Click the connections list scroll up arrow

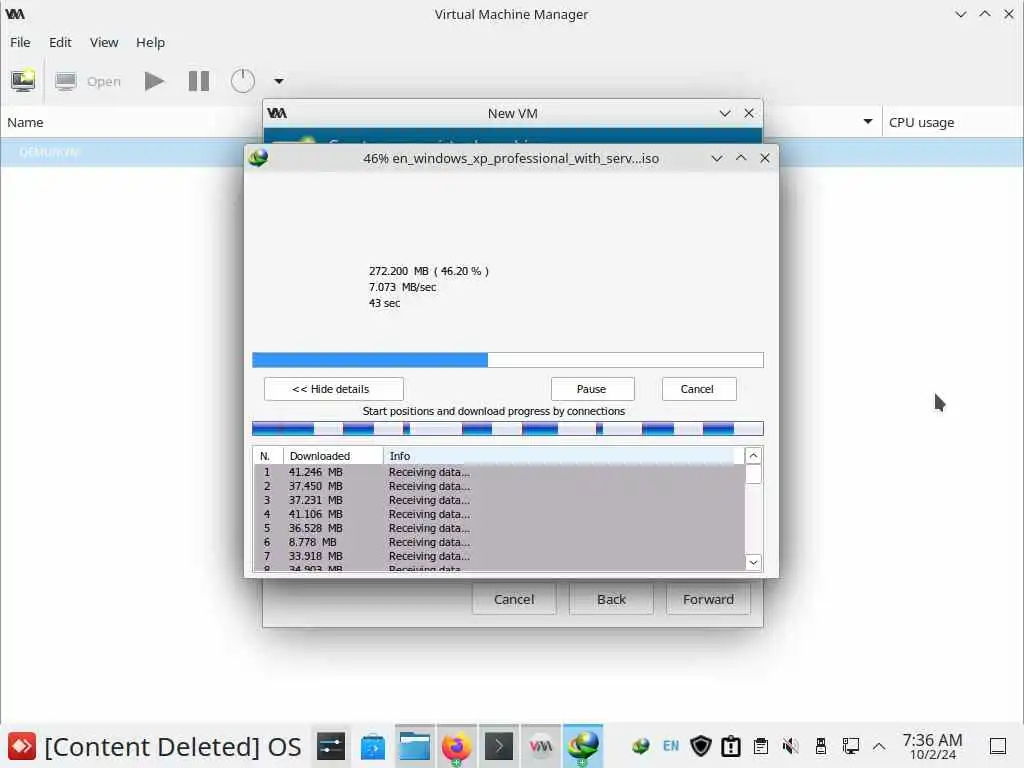point(753,456)
